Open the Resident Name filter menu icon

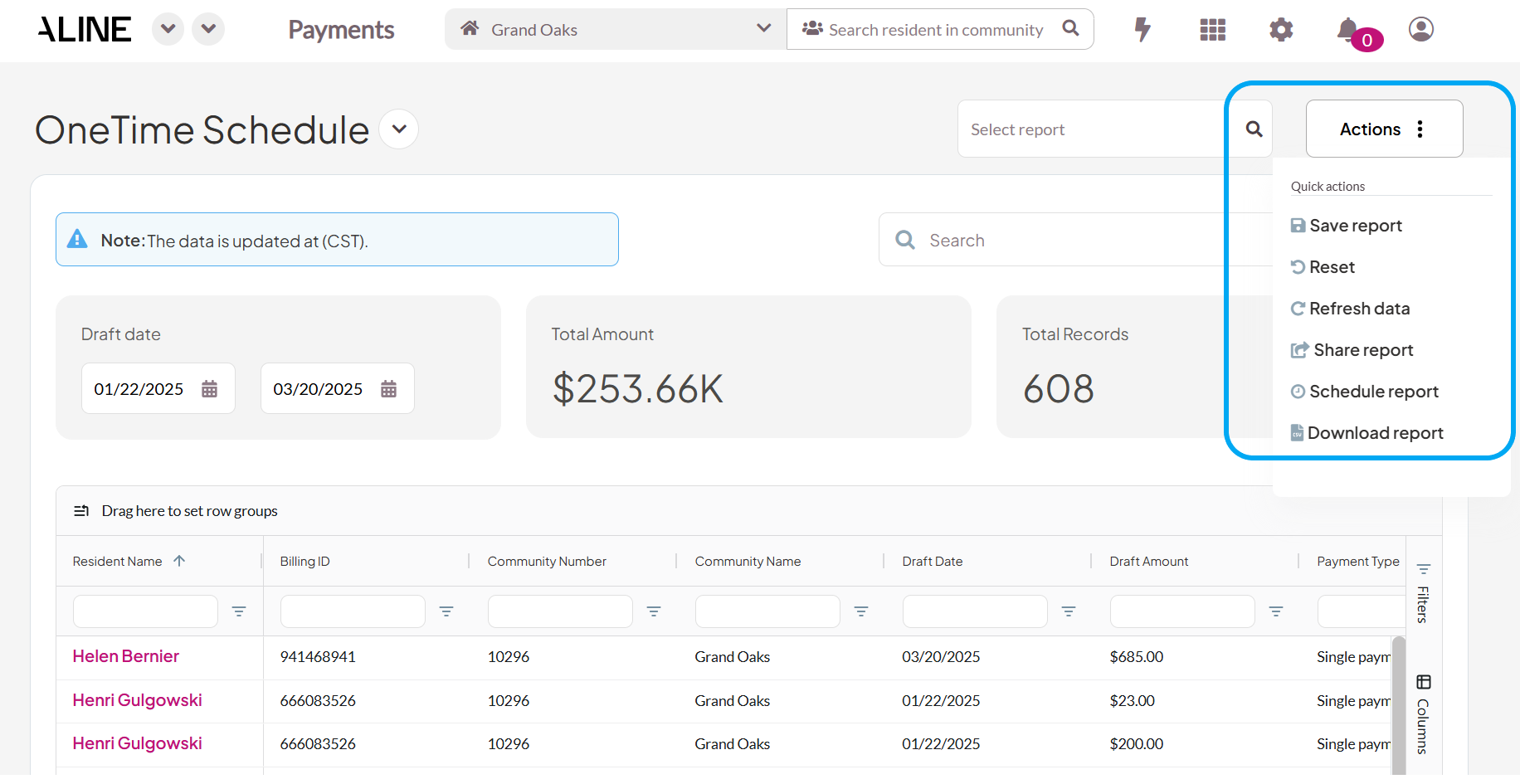pyautogui.click(x=239, y=611)
